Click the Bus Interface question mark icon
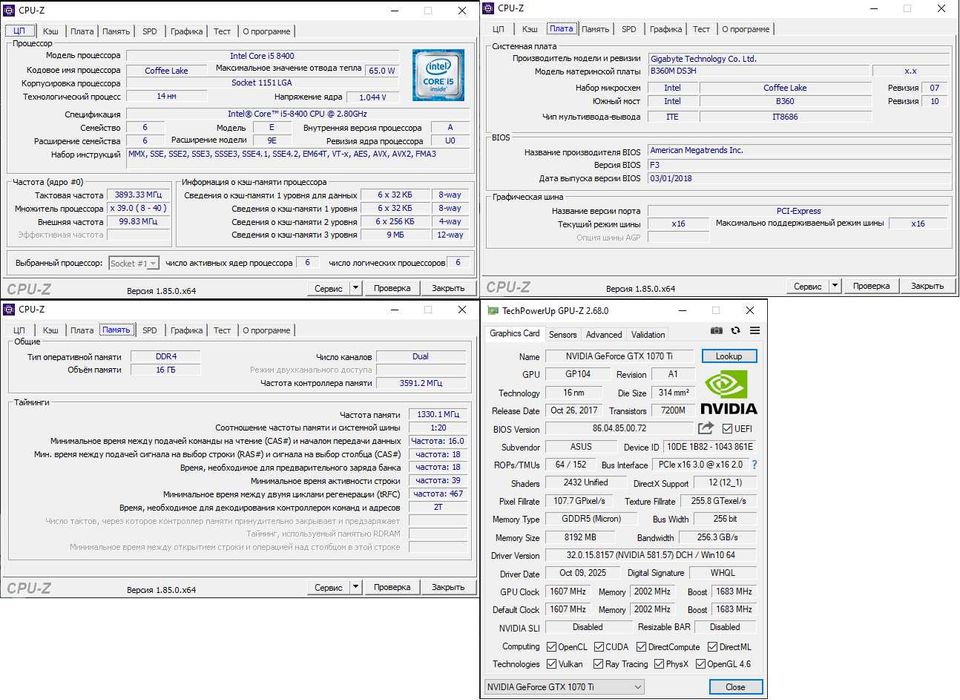This screenshot has width=960, height=700. 754,465
